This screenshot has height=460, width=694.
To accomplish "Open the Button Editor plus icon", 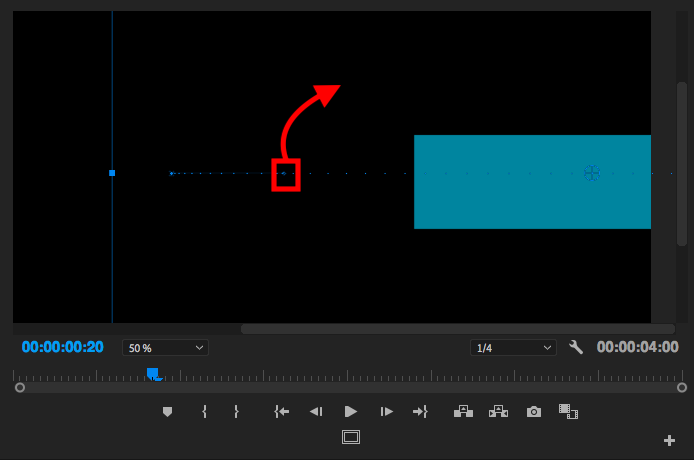I will click(x=669, y=441).
